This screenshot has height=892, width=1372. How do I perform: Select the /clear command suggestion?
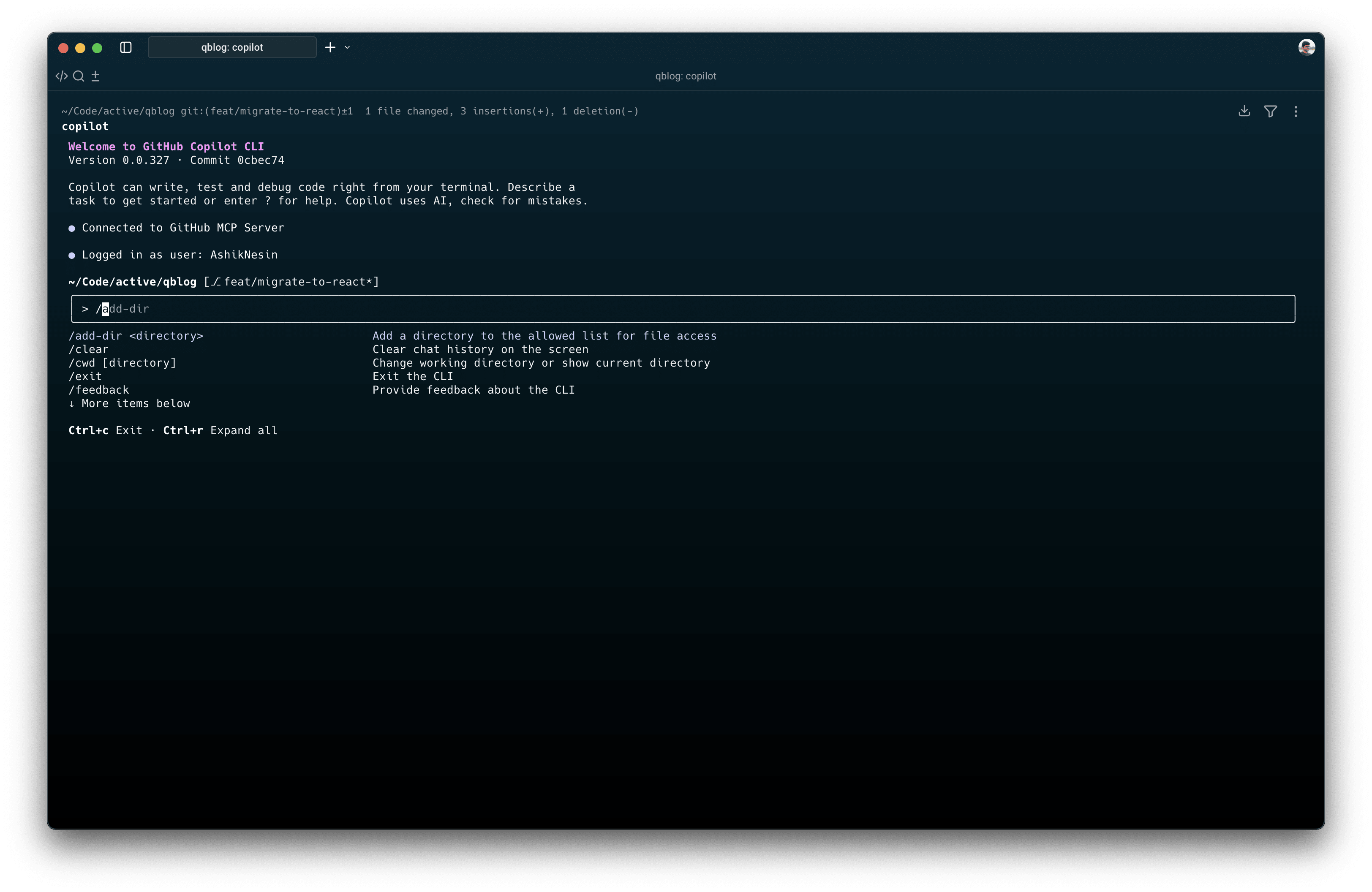(88, 349)
